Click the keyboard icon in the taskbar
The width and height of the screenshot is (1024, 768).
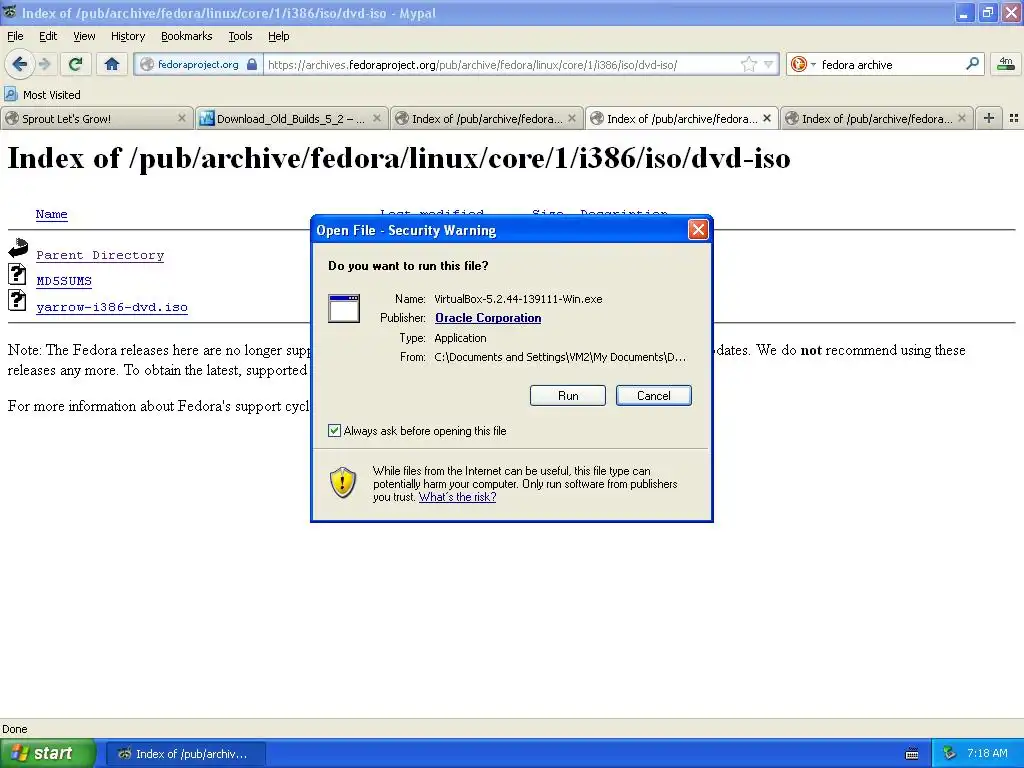click(x=912, y=754)
